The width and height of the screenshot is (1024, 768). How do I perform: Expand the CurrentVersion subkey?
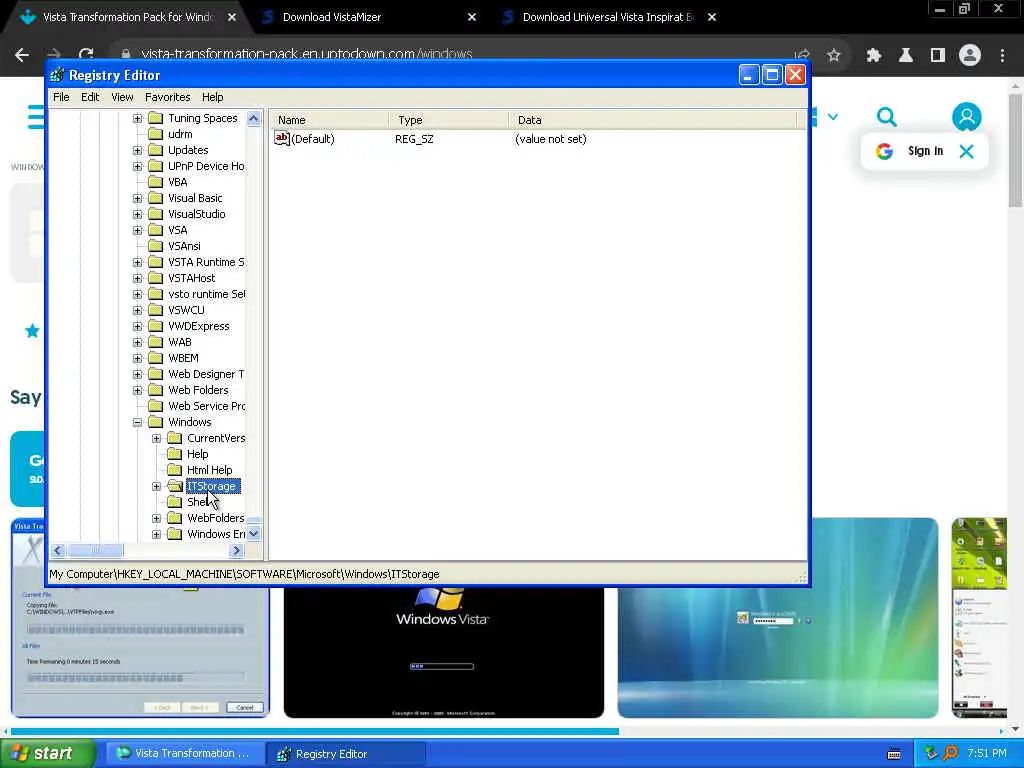(x=156, y=438)
